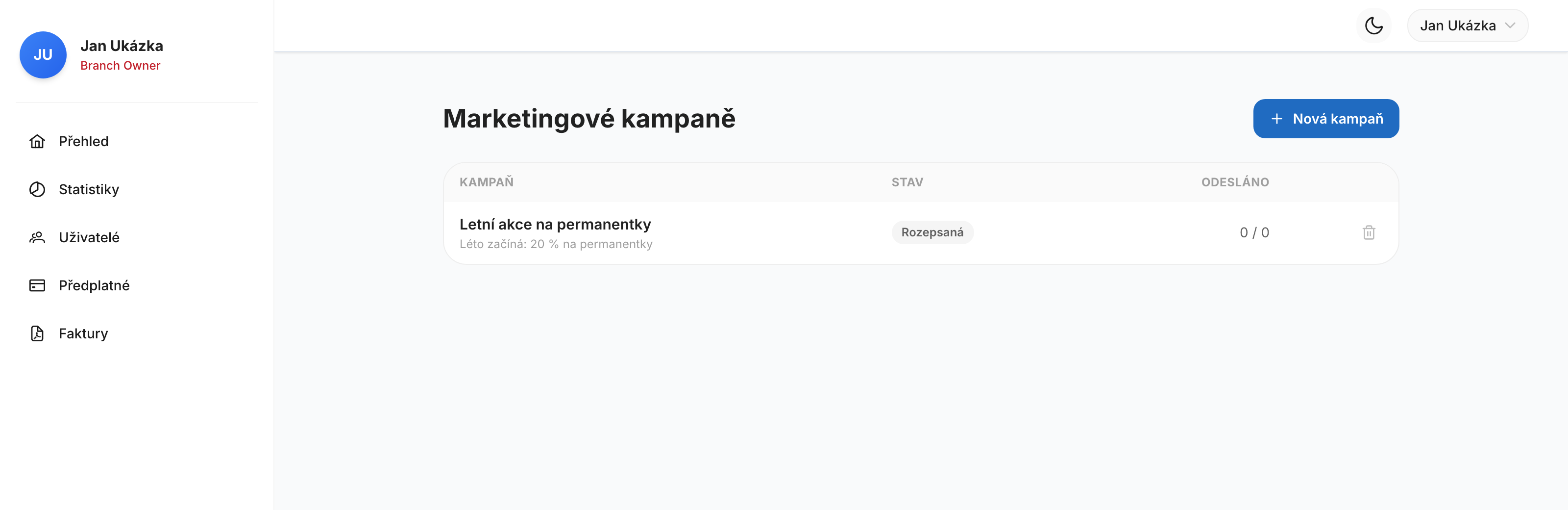Click the home icon beside Přehled
Screen dimensions: 1568x510
click(x=37, y=141)
